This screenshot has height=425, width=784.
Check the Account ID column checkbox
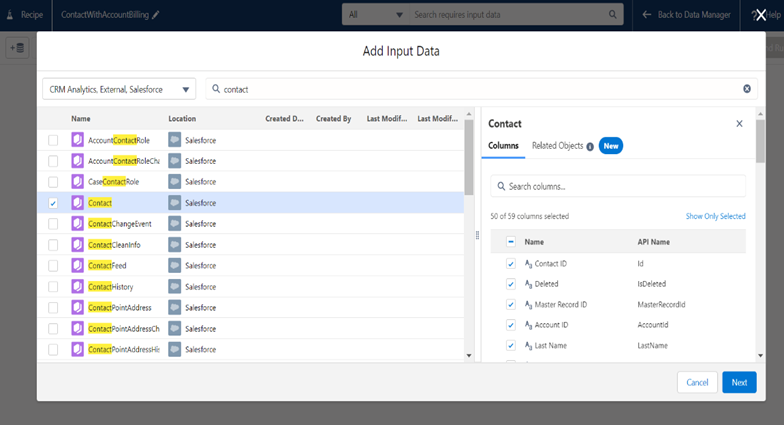pos(510,325)
